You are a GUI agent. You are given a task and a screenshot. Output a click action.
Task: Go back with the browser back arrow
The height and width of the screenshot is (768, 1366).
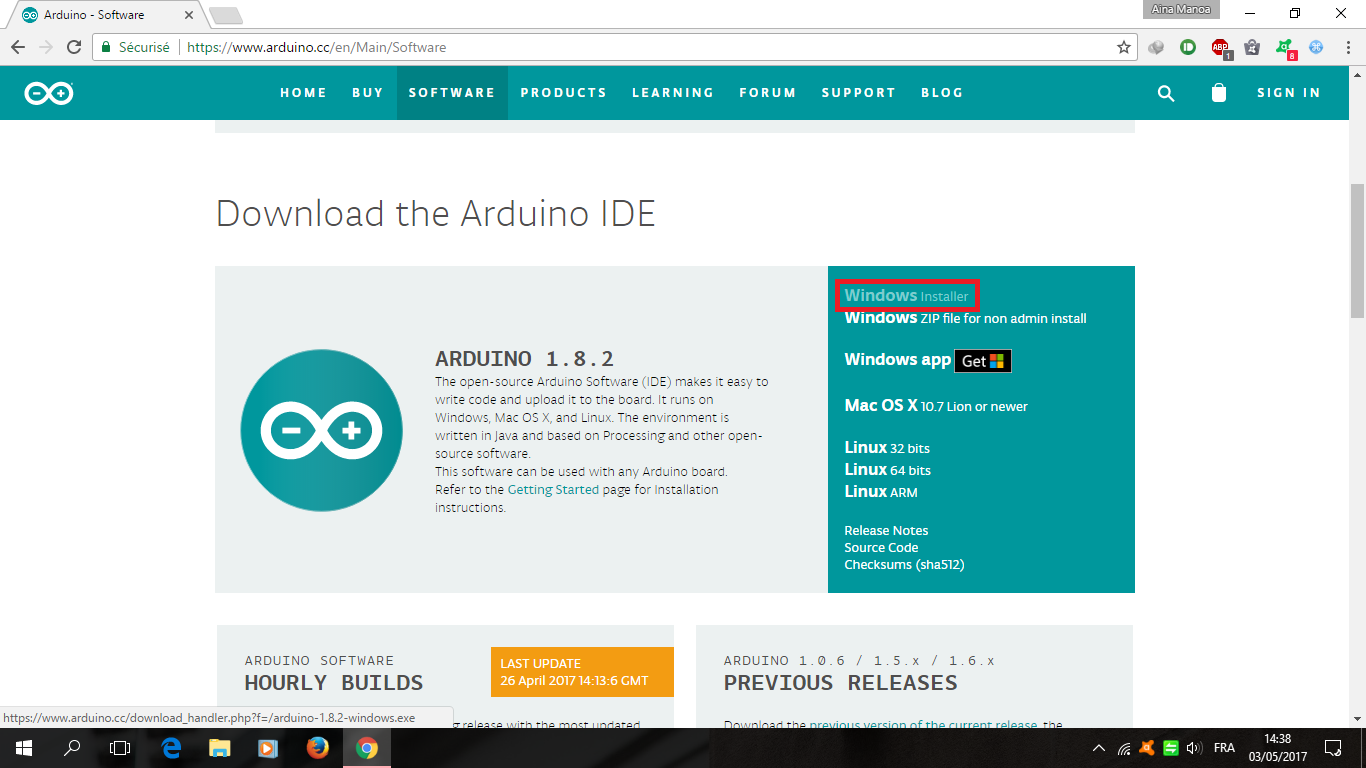18,47
